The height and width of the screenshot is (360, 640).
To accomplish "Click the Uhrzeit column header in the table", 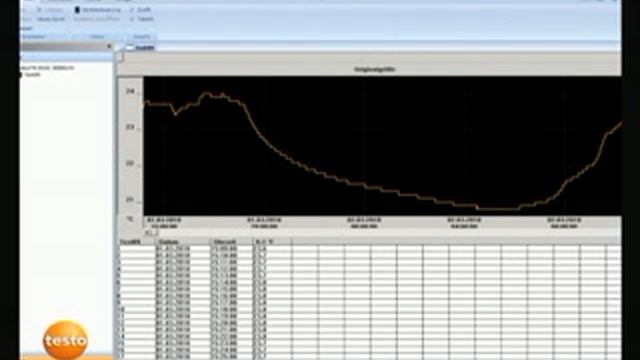I will [231, 242].
